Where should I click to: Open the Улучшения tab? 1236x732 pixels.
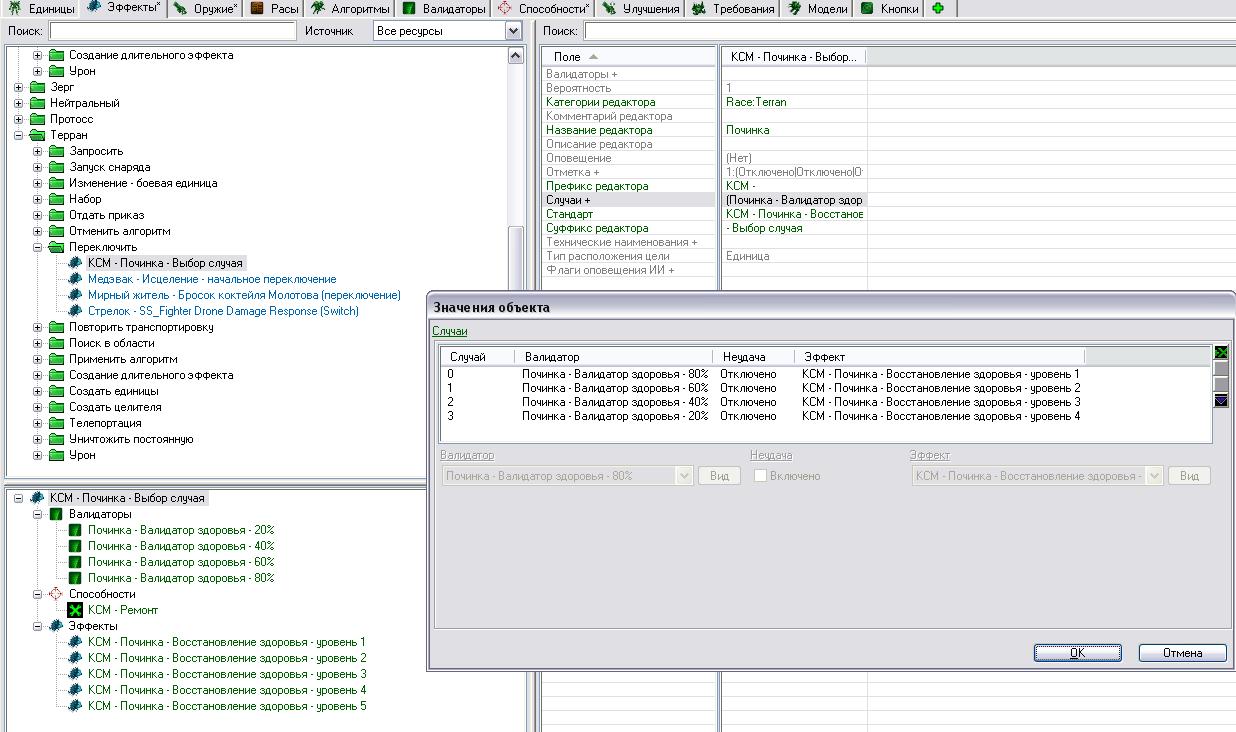(x=641, y=8)
